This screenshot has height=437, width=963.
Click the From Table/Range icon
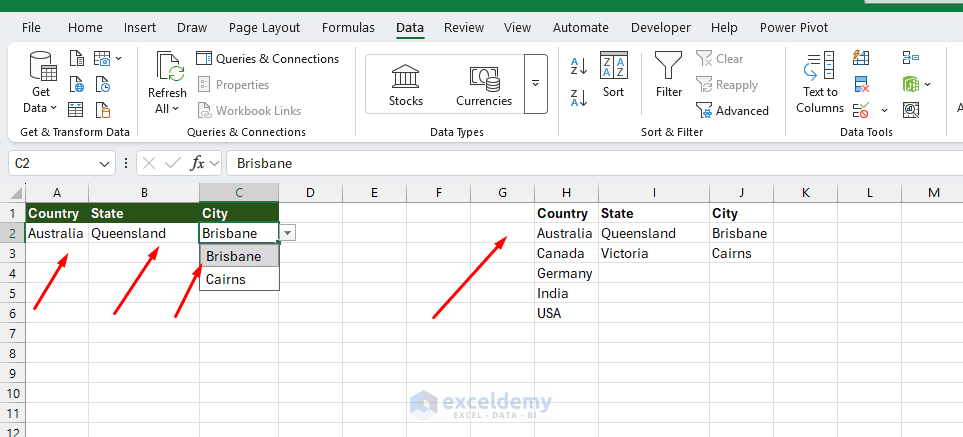(76, 110)
